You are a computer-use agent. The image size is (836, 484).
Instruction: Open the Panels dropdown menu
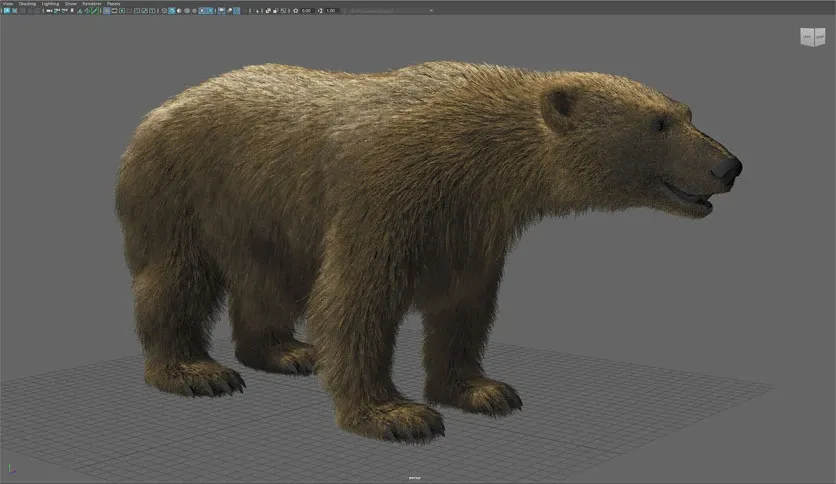coord(114,4)
